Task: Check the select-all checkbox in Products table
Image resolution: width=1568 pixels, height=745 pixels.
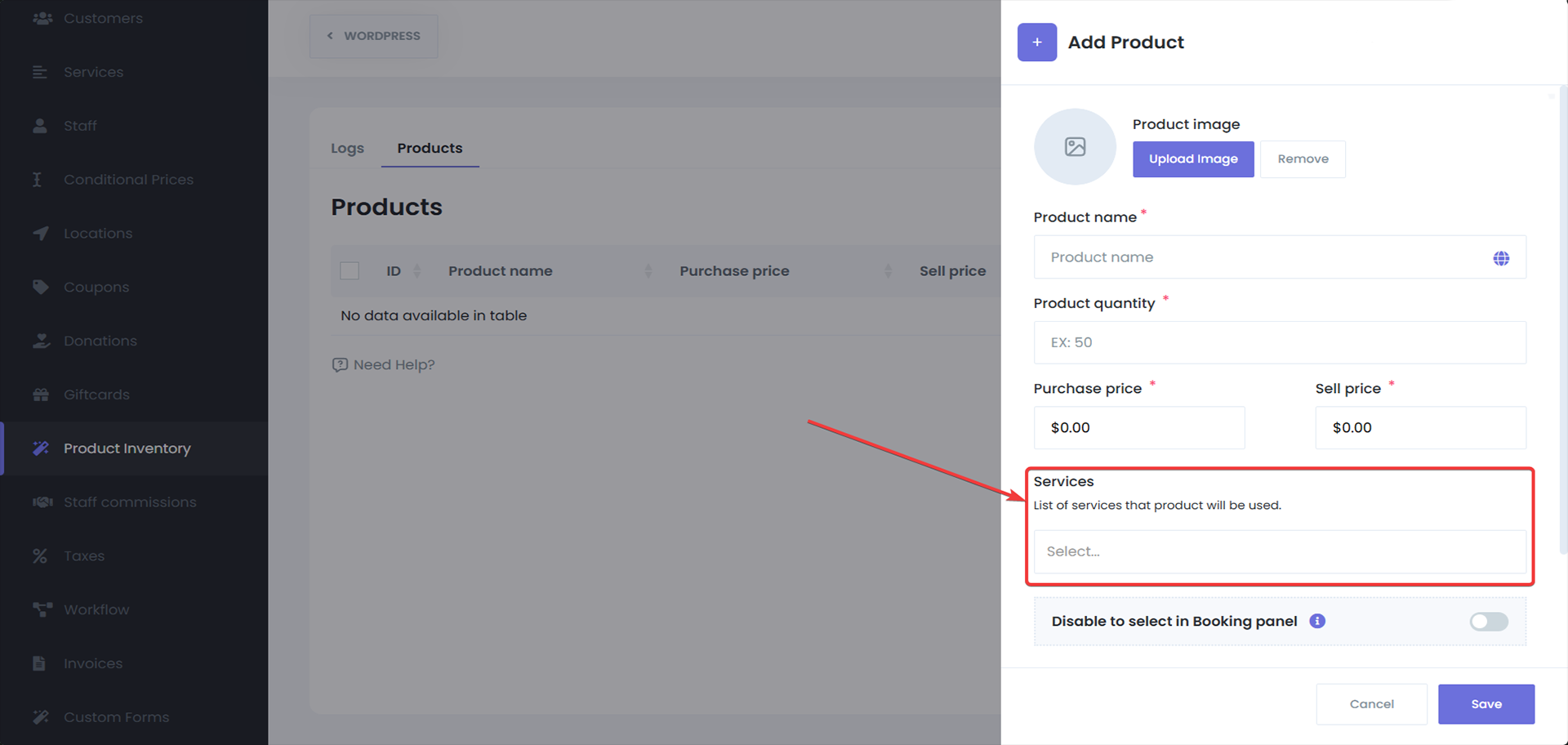Action: click(x=350, y=271)
